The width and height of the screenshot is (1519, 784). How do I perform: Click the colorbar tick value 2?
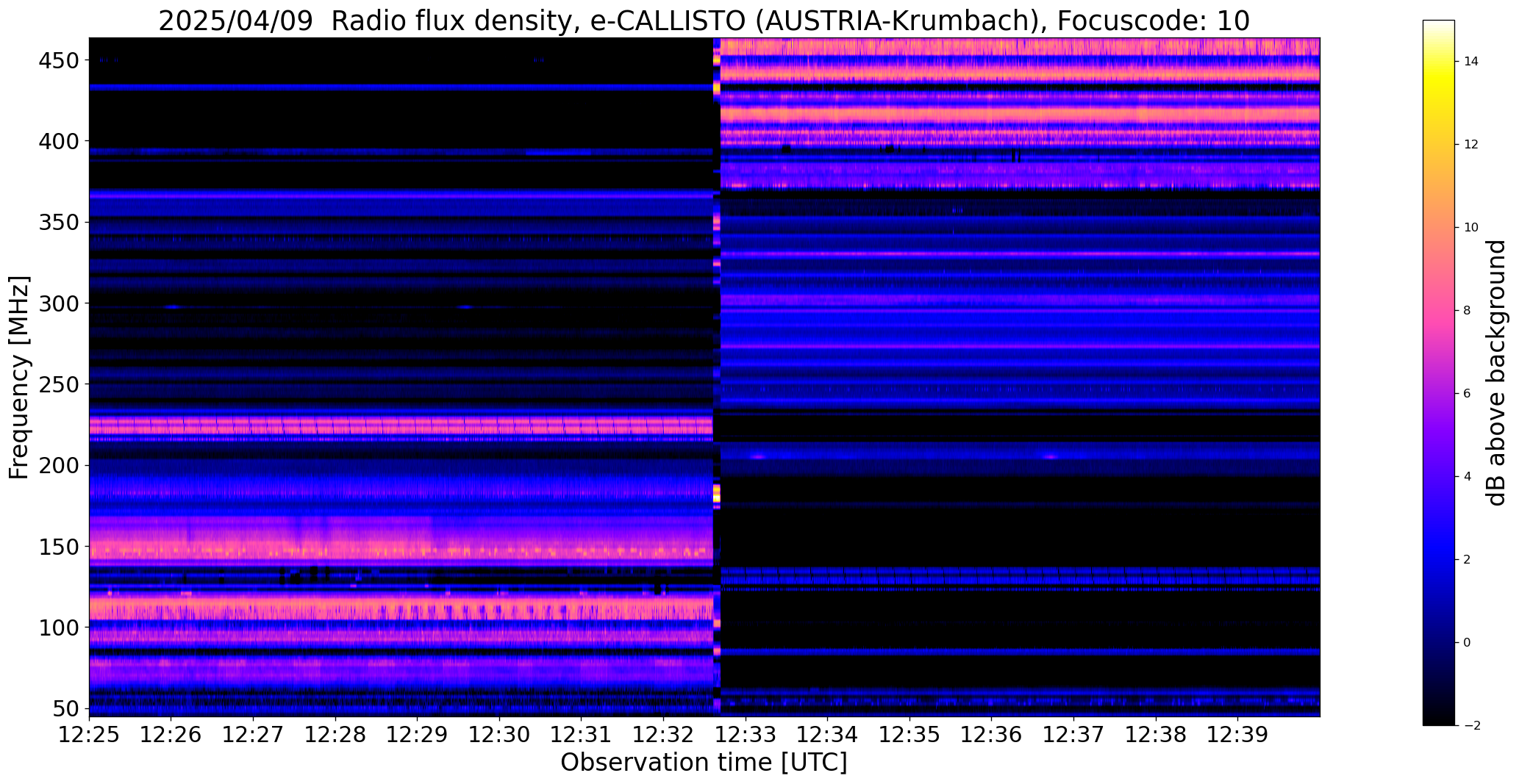tap(1467, 560)
